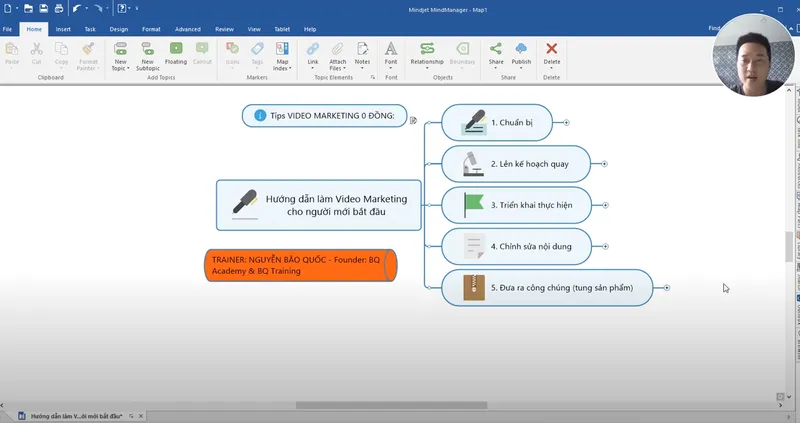Expand subtopics of '5. Đưa ra công chúng'
800x423 pixels.
click(666, 288)
